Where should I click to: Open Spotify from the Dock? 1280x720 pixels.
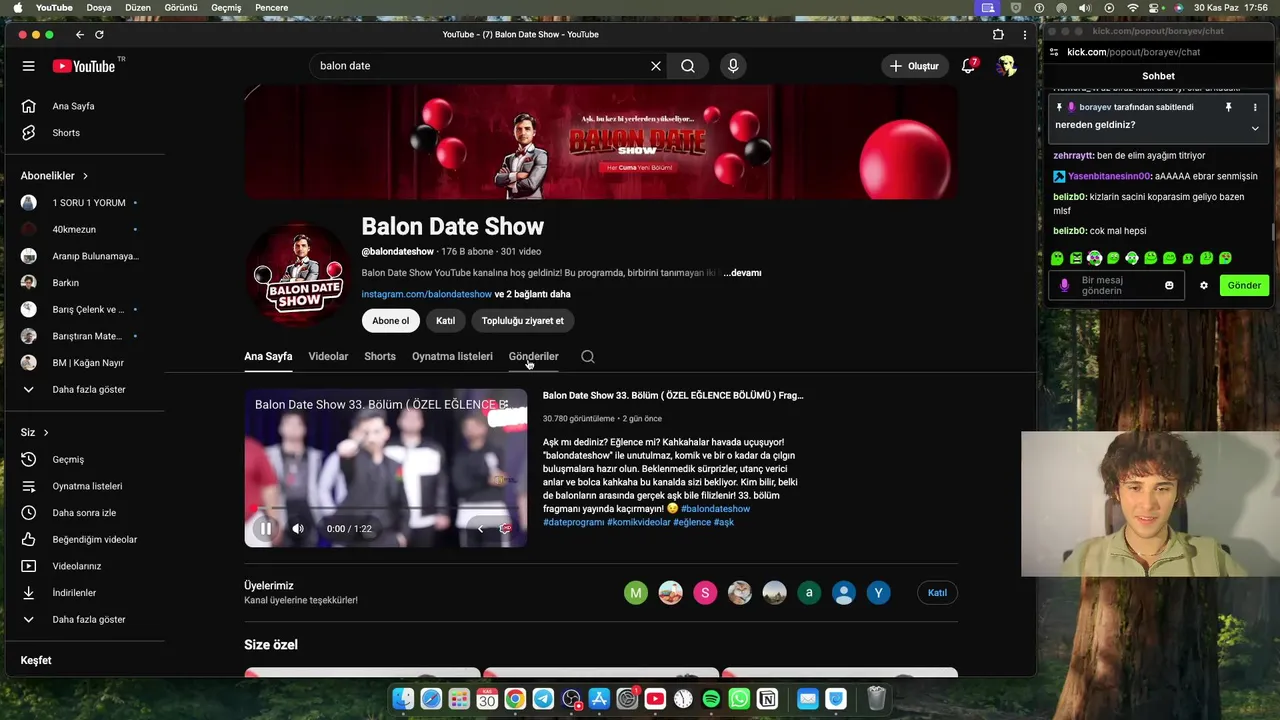tap(711, 699)
